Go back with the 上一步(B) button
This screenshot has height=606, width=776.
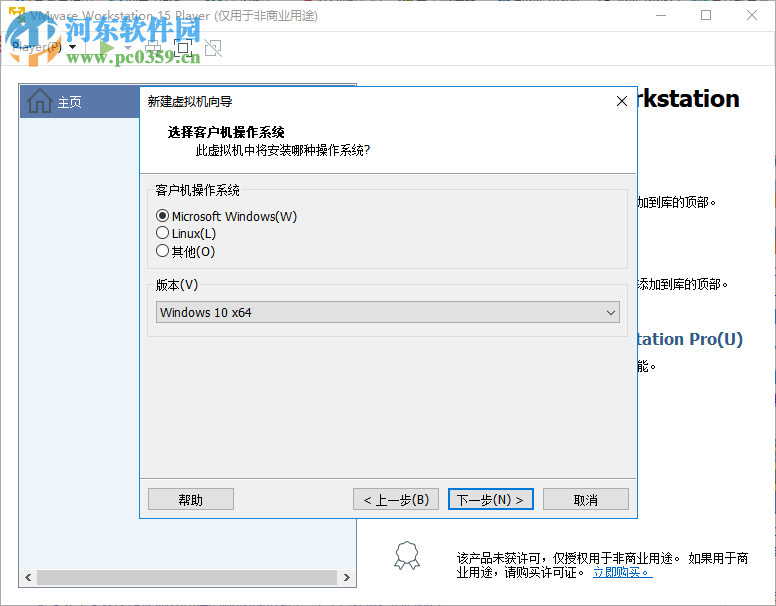395,500
